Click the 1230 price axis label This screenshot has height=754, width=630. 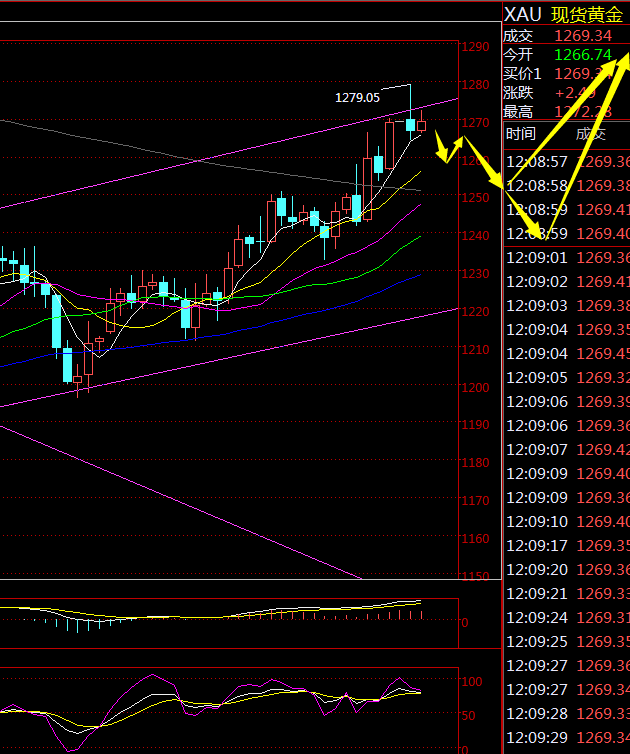[476, 274]
